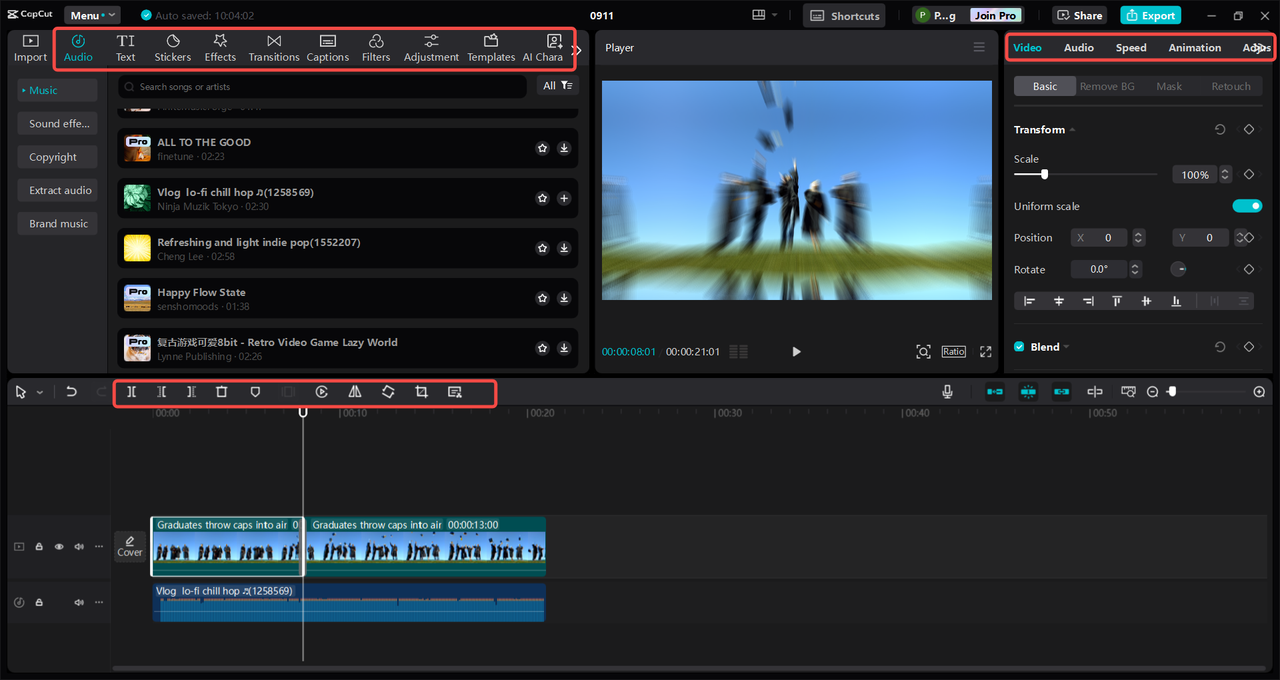Uncheck the Blend checkbox

pos(1019,347)
